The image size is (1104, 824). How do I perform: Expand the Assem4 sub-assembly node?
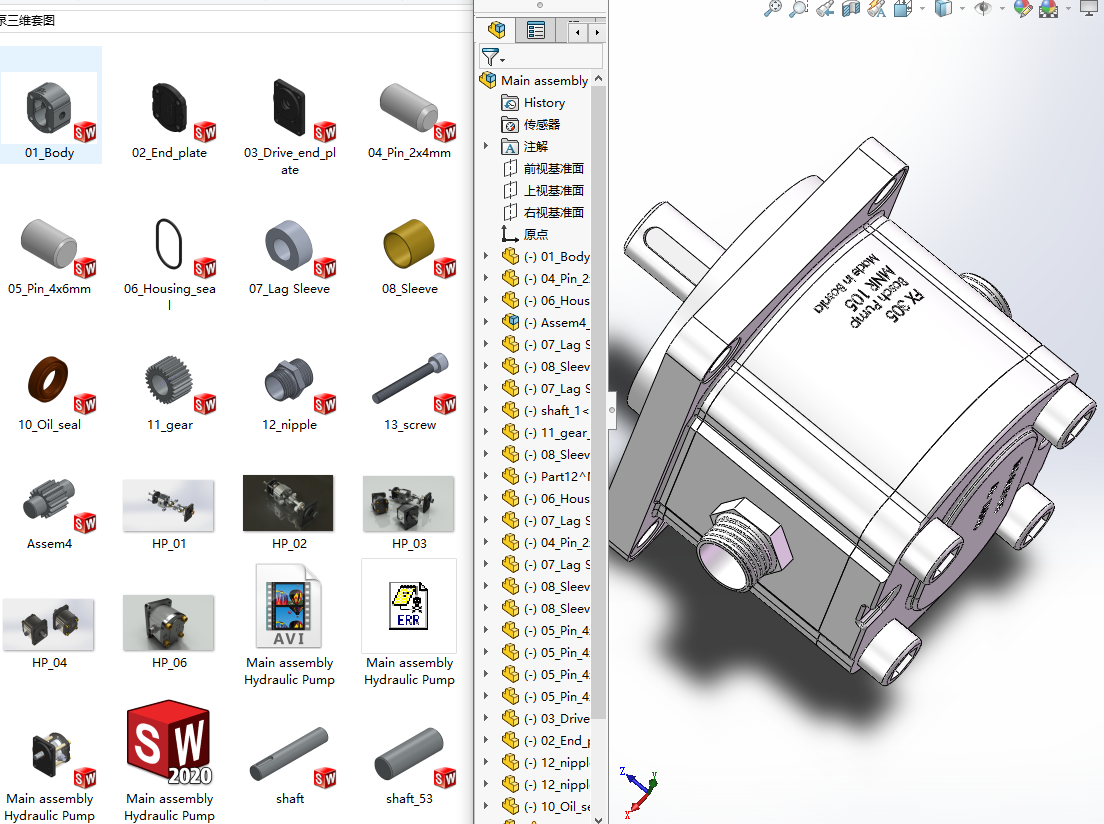coord(487,323)
